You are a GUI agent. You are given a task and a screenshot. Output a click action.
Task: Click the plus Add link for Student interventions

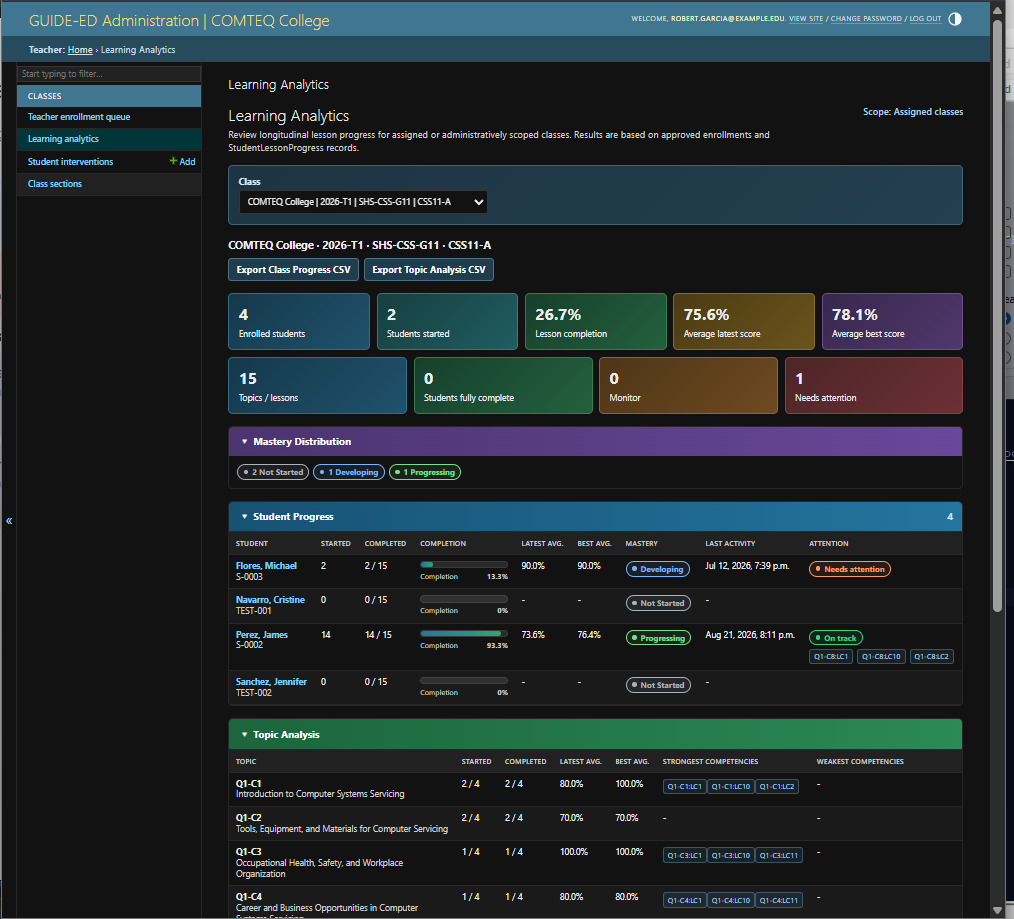182,162
